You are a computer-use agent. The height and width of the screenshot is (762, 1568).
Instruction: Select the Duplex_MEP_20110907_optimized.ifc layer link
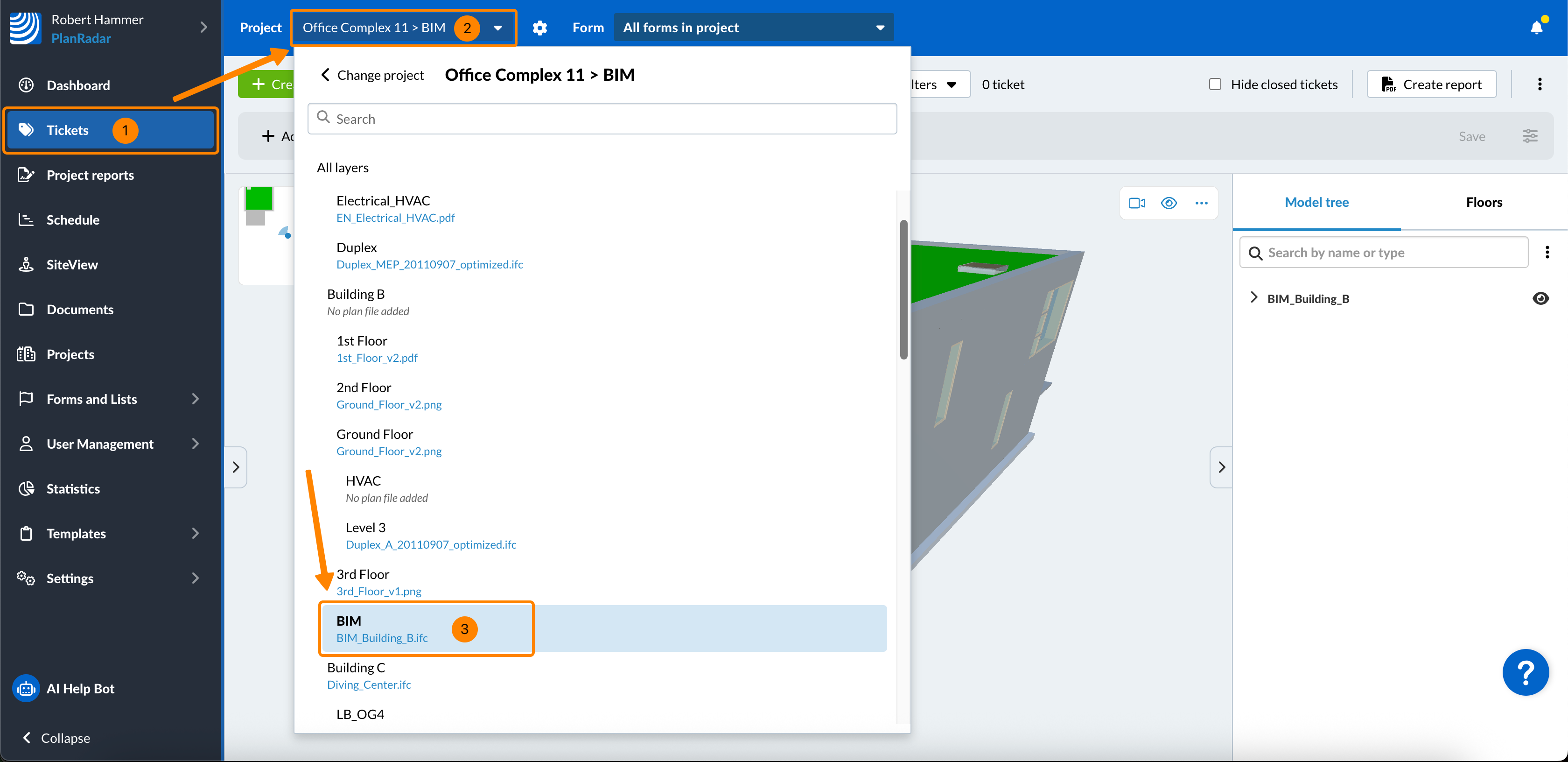click(429, 264)
